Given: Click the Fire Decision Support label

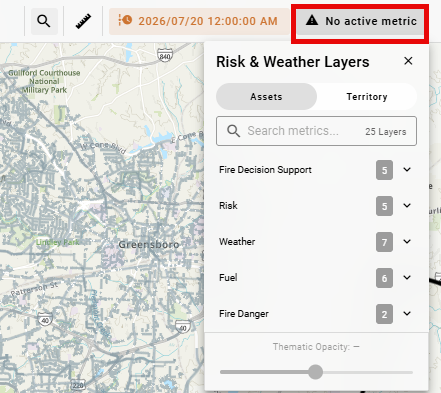Looking at the screenshot, I should pos(265,170).
